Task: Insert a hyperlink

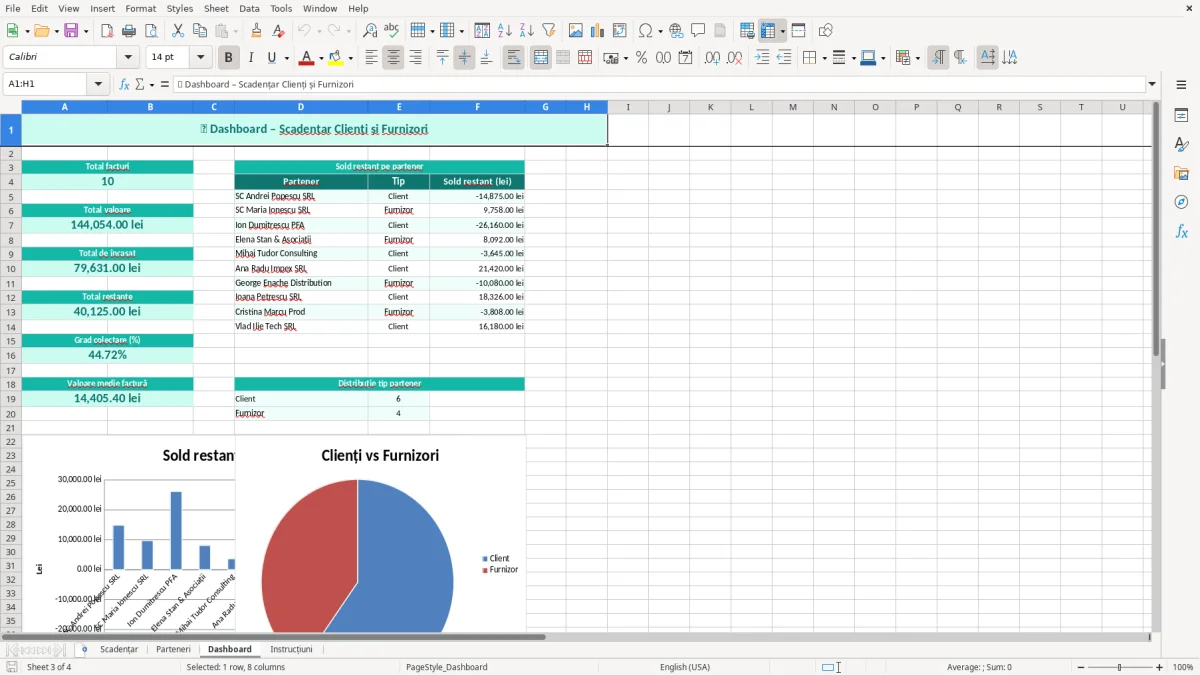Action: [x=676, y=31]
